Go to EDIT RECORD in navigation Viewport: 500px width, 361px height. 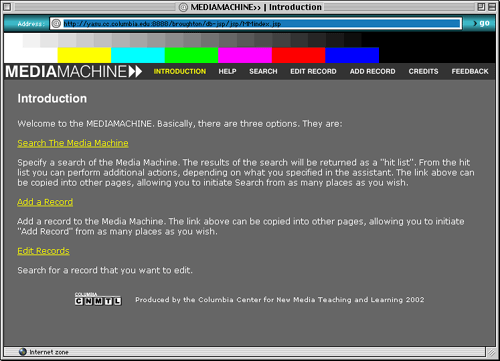pyautogui.click(x=313, y=71)
